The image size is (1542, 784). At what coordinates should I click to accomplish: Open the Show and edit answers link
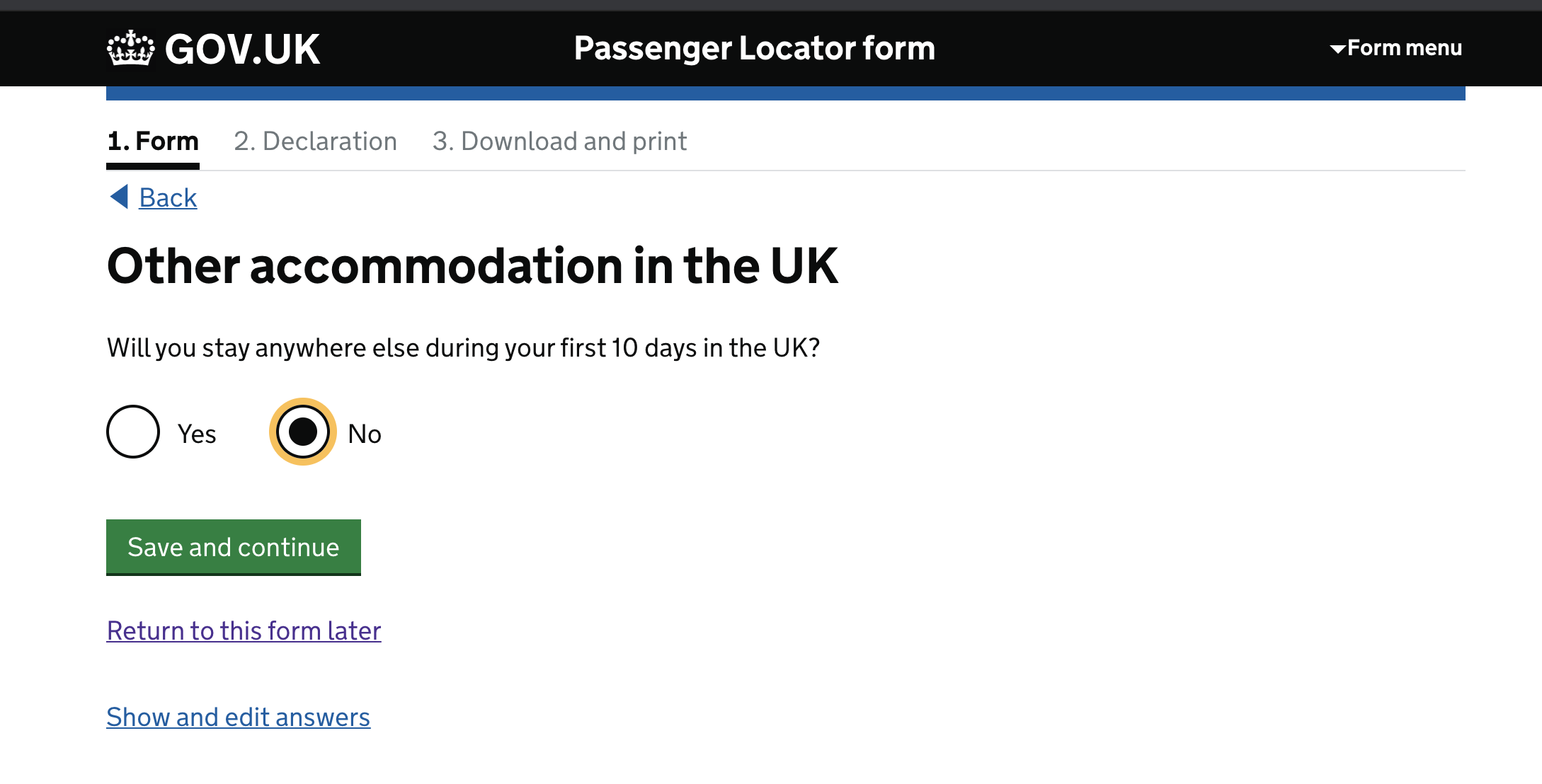[x=239, y=717]
